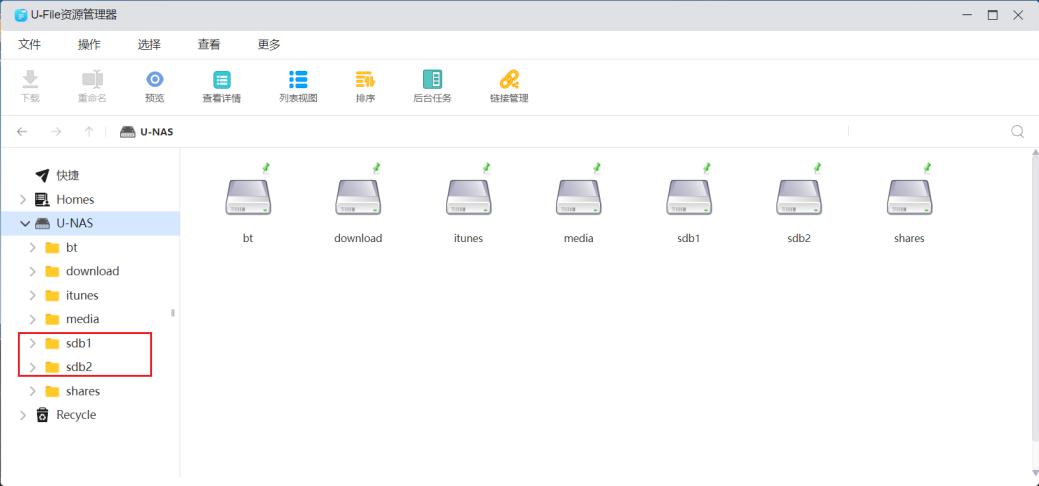The image size is (1039, 486).
Task: Select the shares folder in sidebar
Action: [x=83, y=391]
